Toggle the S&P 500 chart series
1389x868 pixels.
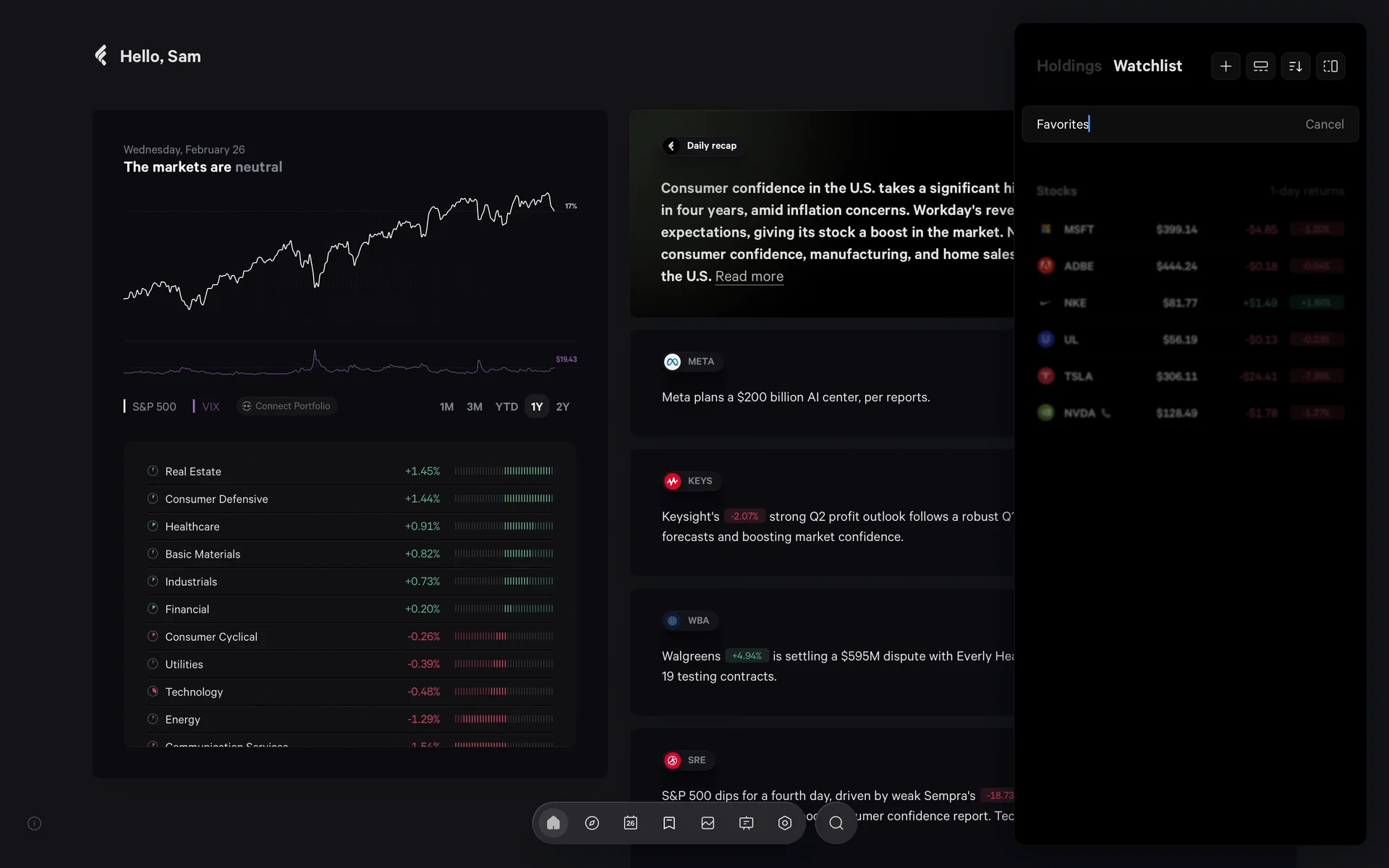coord(153,407)
